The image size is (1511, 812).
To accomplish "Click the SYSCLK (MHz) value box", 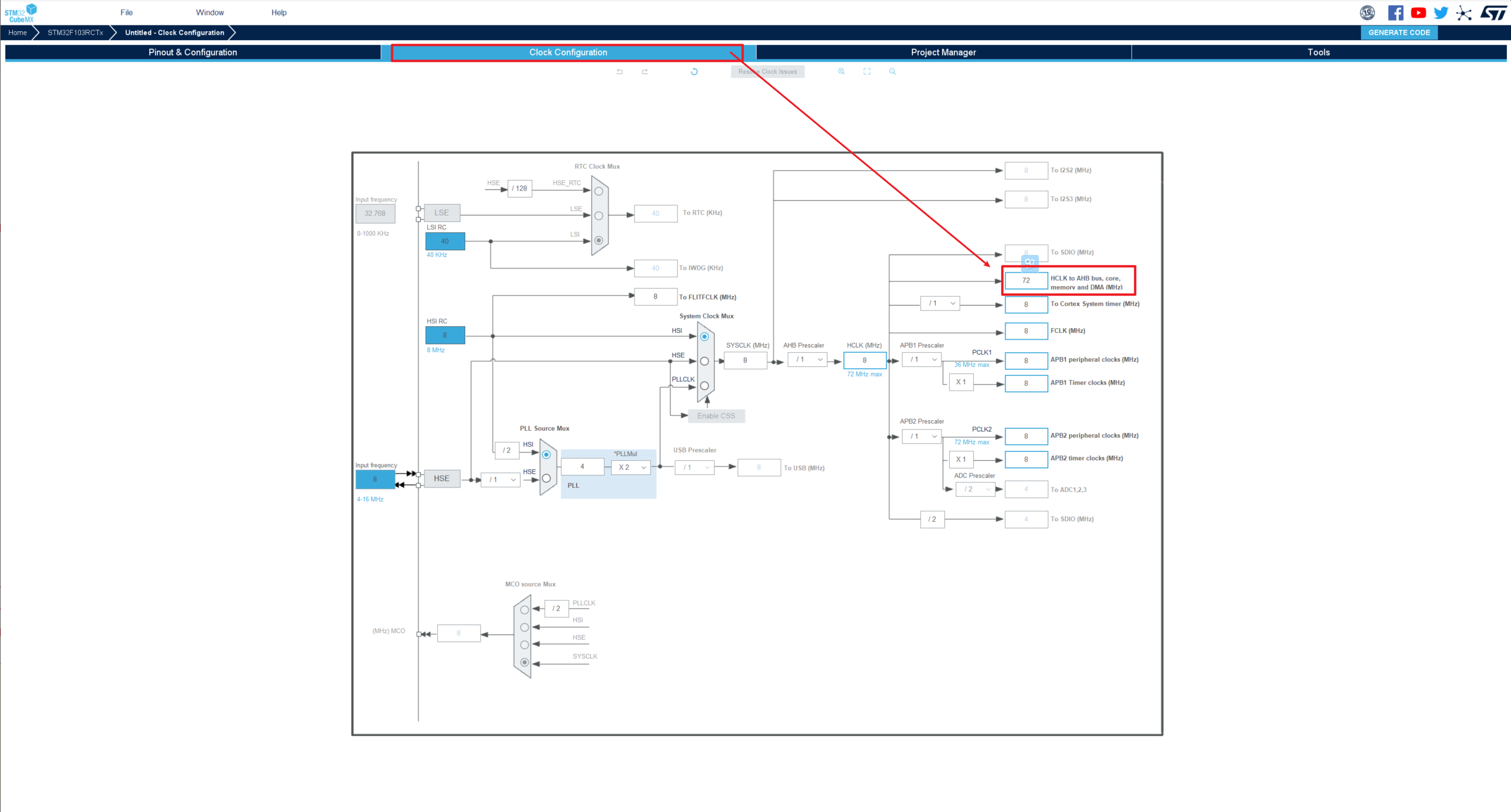I will click(x=745, y=360).
